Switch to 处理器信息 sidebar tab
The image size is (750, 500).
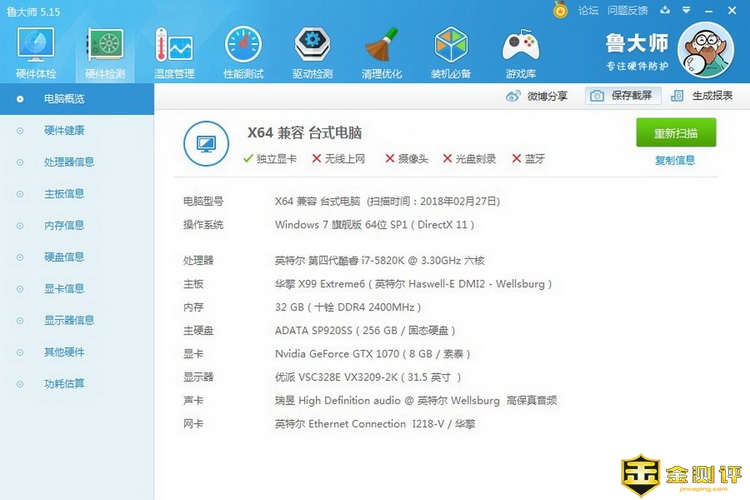(69, 162)
